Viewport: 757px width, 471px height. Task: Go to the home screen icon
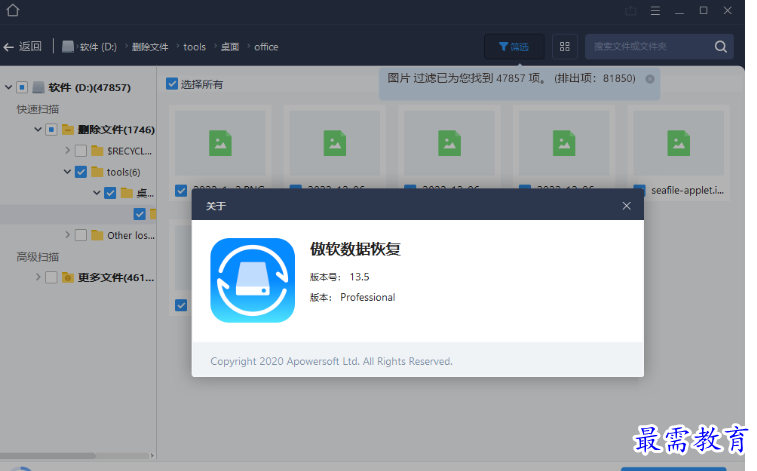pos(13,10)
